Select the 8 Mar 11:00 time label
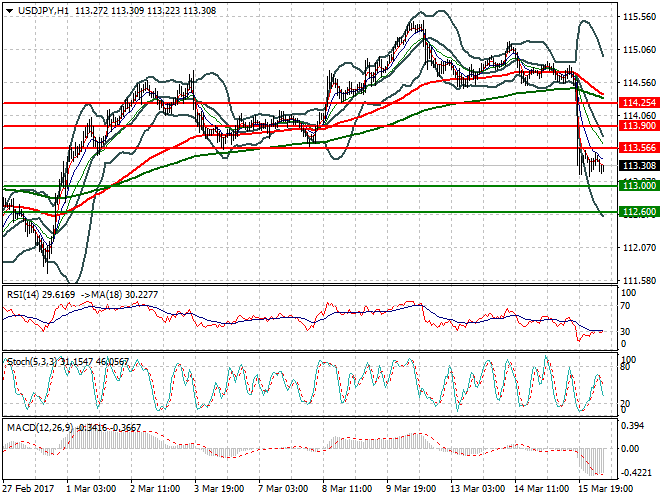660x500 pixels. pos(347,489)
